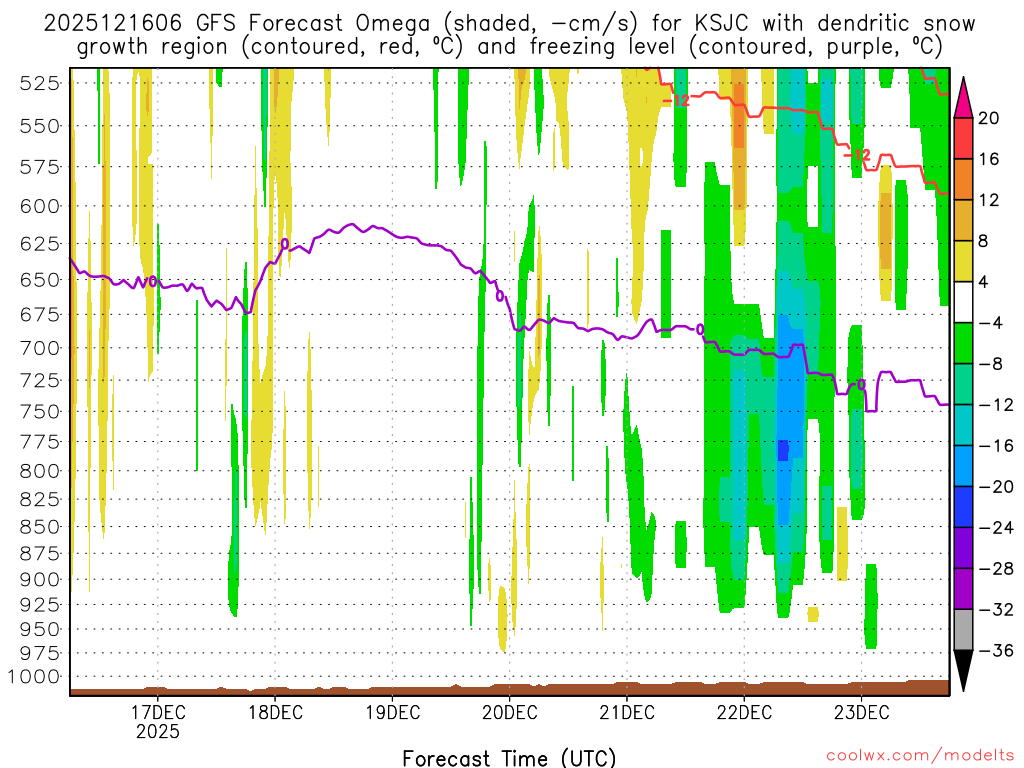1024x768 pixels.
Task: Click the 550 pressure level label
Action: [39, 126]
